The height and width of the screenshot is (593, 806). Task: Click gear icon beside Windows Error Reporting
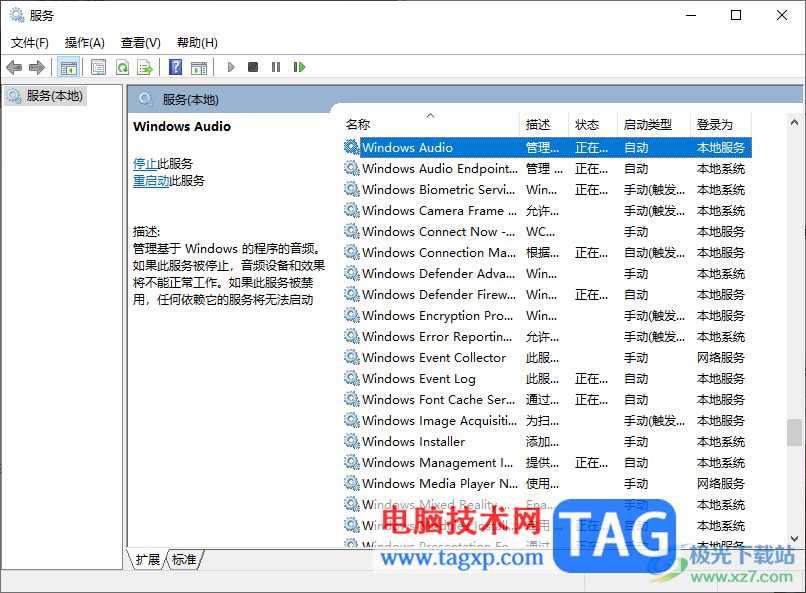click(352, 337)
